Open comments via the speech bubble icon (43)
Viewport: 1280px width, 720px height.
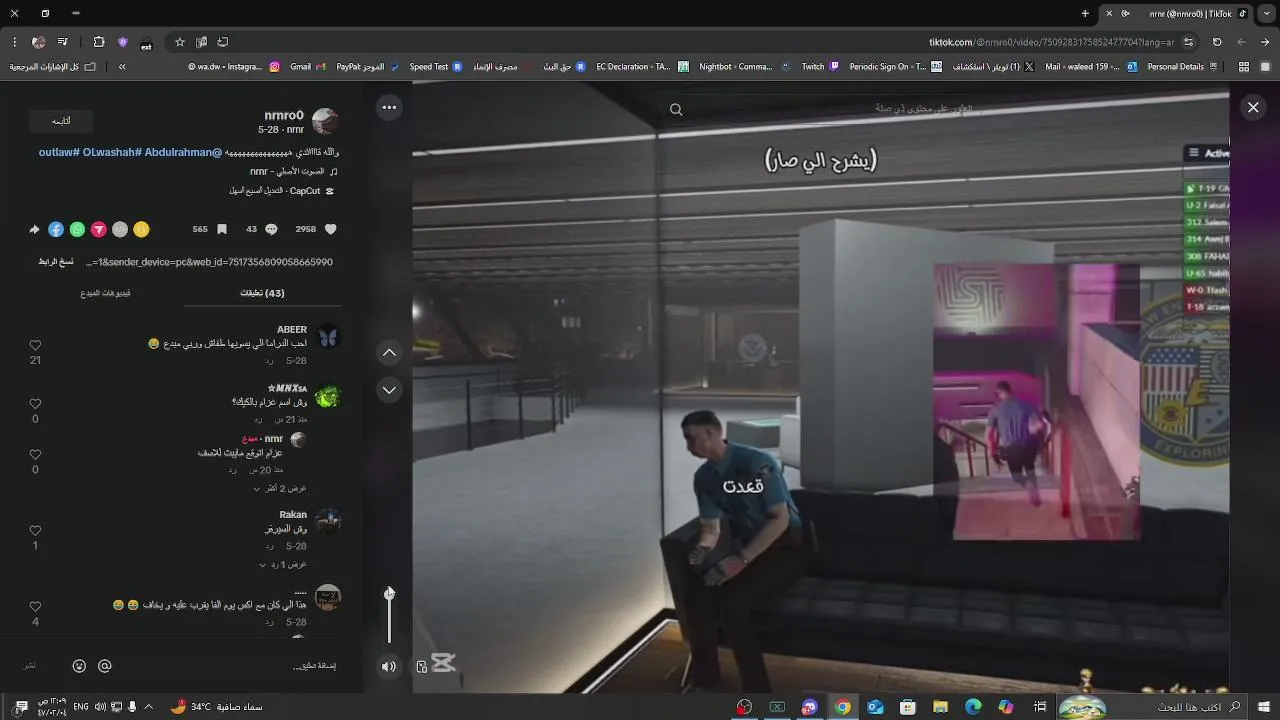click(x=269, y=229)
